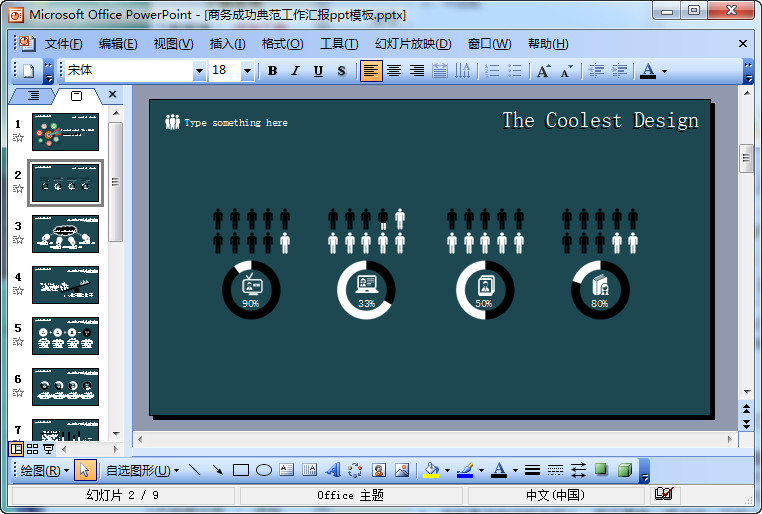Viewport: 762px width, 514px height.
Task: Expand formatting toolbar options at right edge
Action: pyautogui.click(x=749, y=71)
